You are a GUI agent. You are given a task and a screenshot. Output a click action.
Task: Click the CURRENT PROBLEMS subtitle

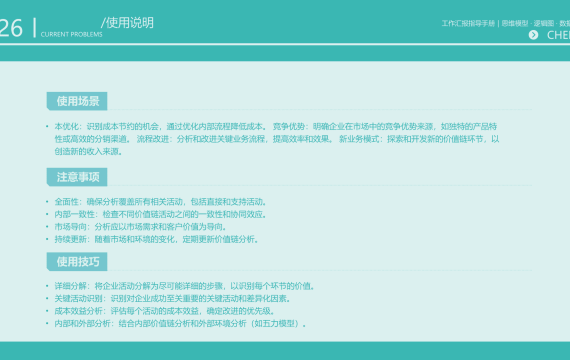(x=71, y=35)
